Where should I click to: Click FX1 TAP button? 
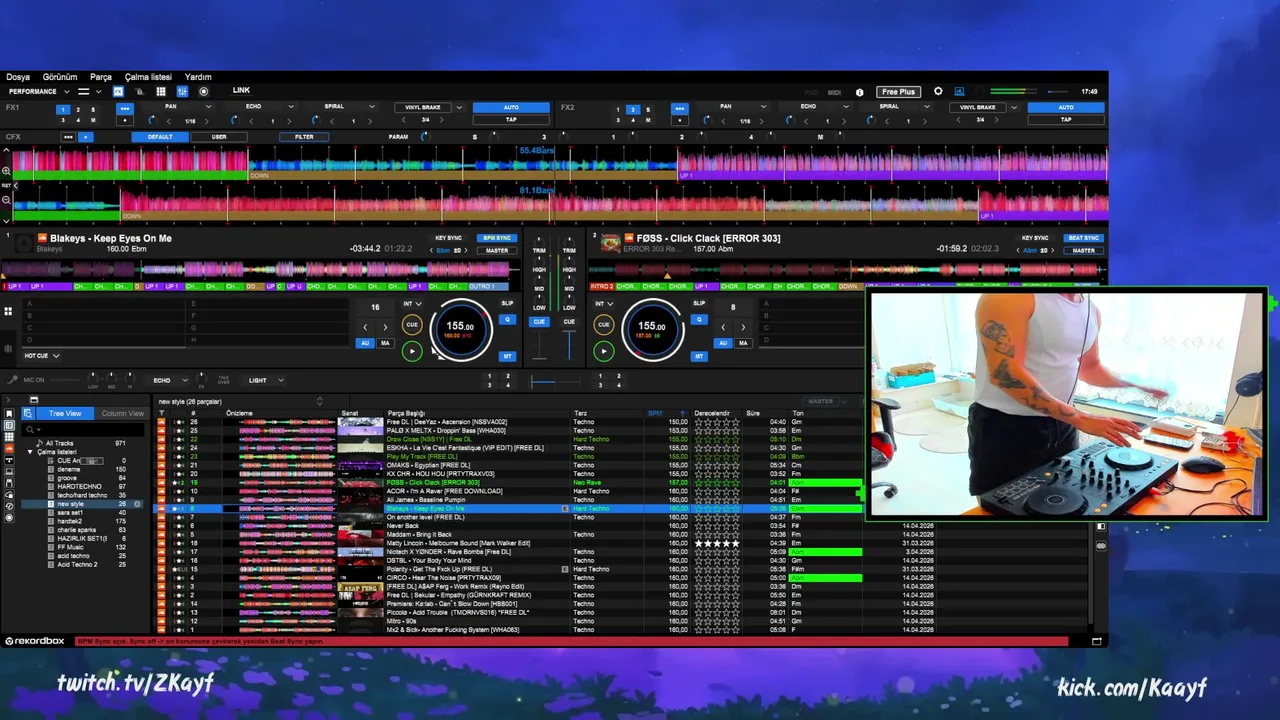(511, 119)
